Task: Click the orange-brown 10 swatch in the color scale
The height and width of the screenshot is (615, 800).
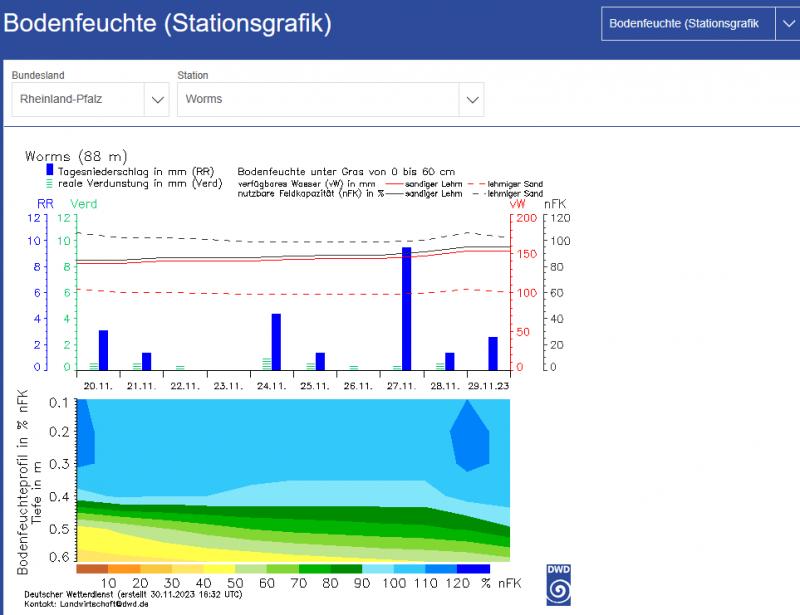Action: [x=93, y=568]
